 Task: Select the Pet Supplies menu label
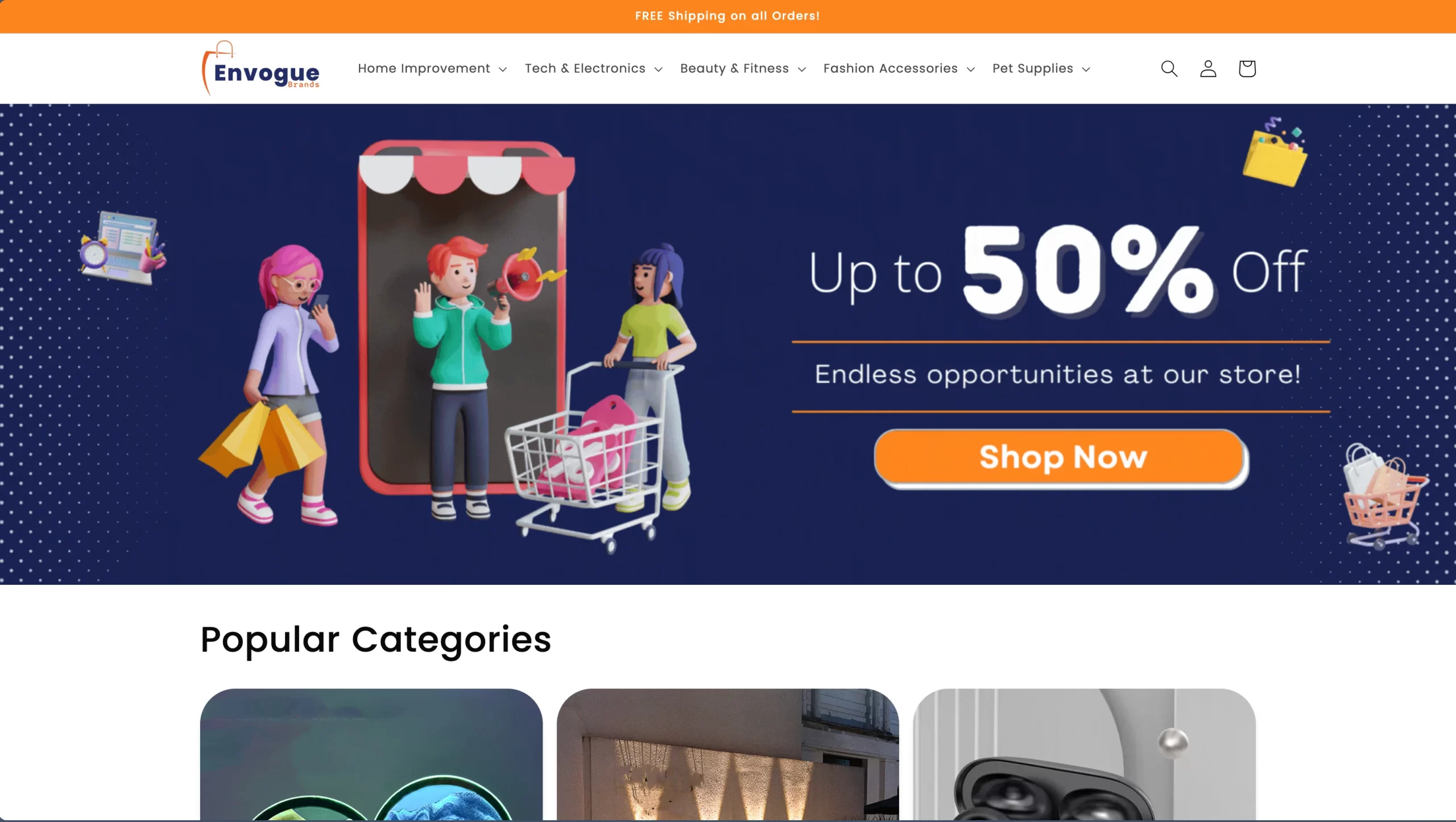[1032, 68]
